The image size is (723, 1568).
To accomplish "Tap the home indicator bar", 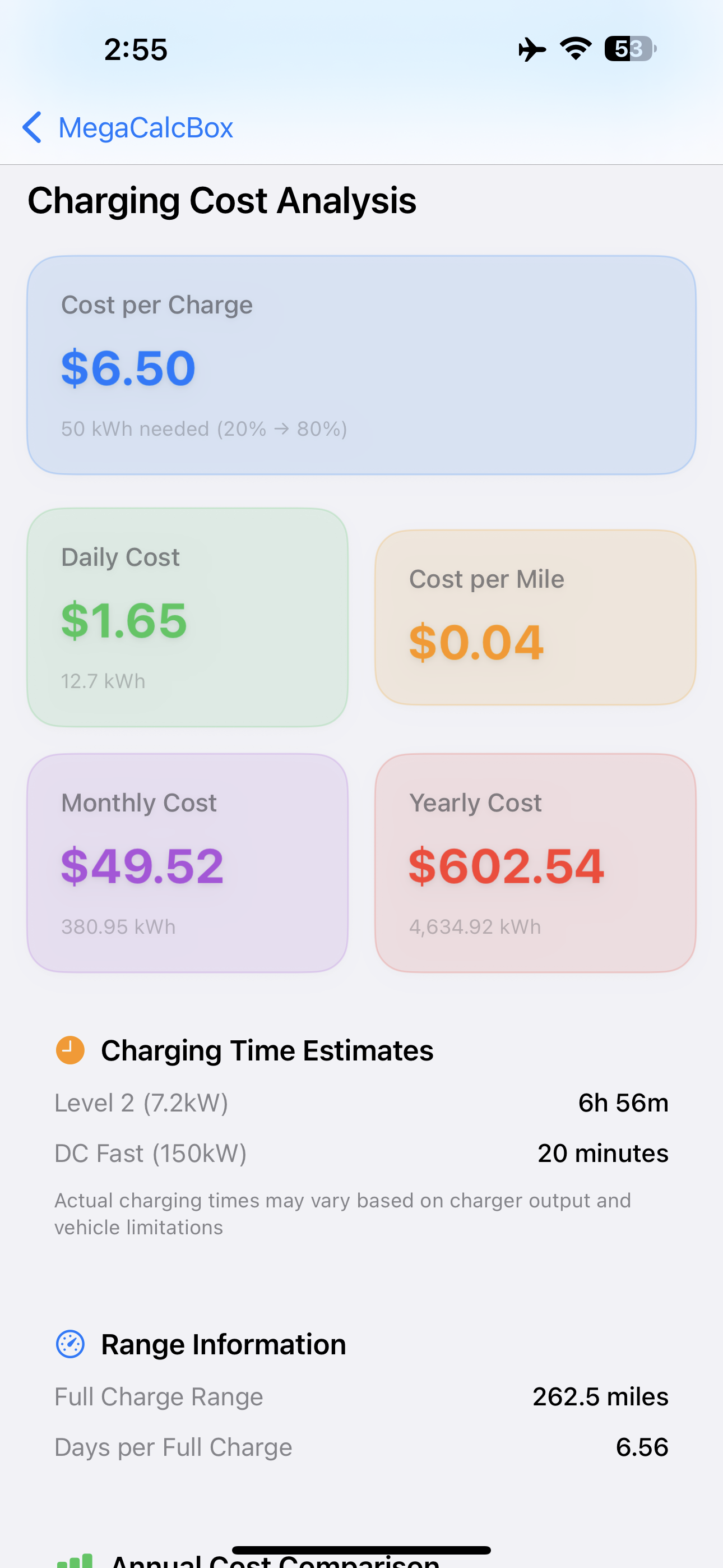I will [x=361, y=1549].
